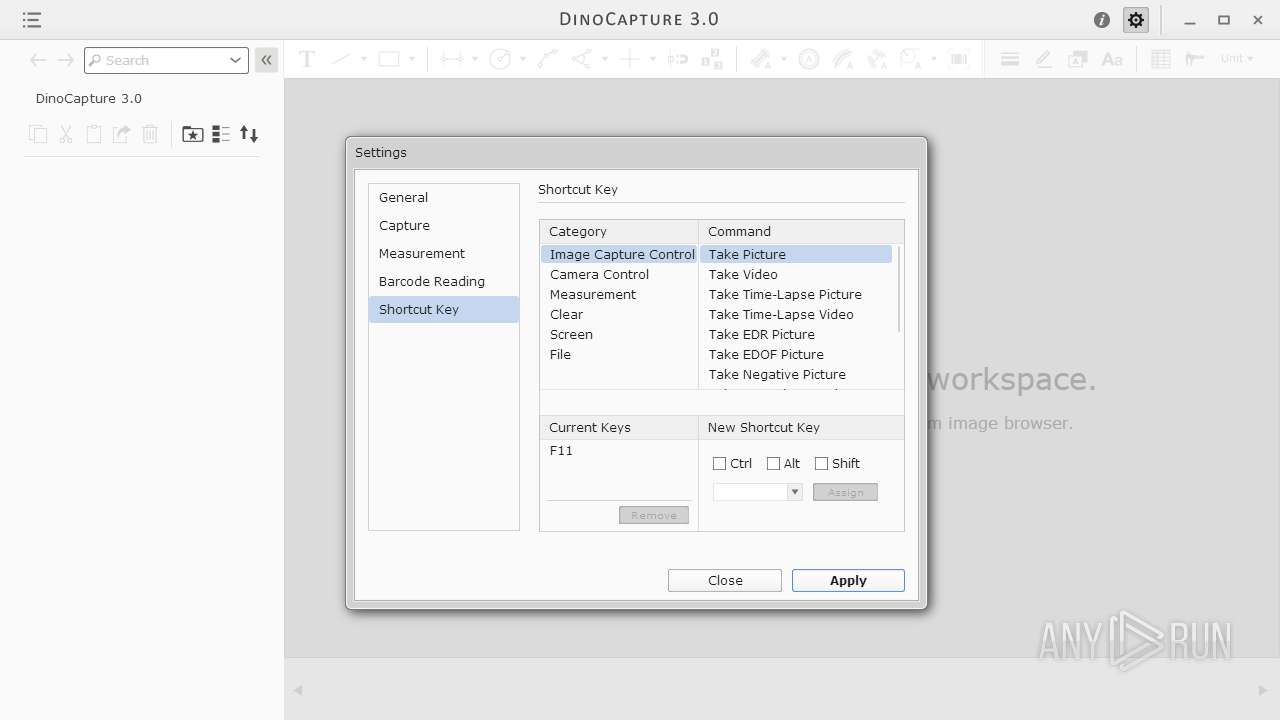The width and height of the screenshot is (1280, 720).
Task: Open the Unit dropdown in toolbar
Action: [x=1237, y=59]
